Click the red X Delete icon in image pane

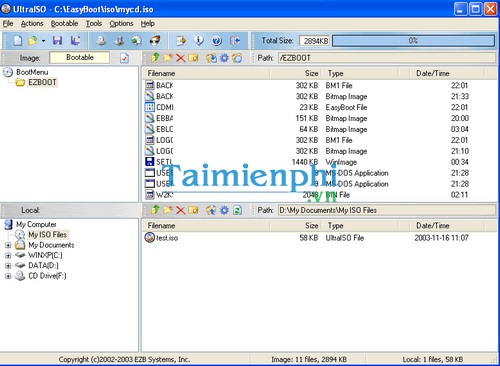[180, 58]
